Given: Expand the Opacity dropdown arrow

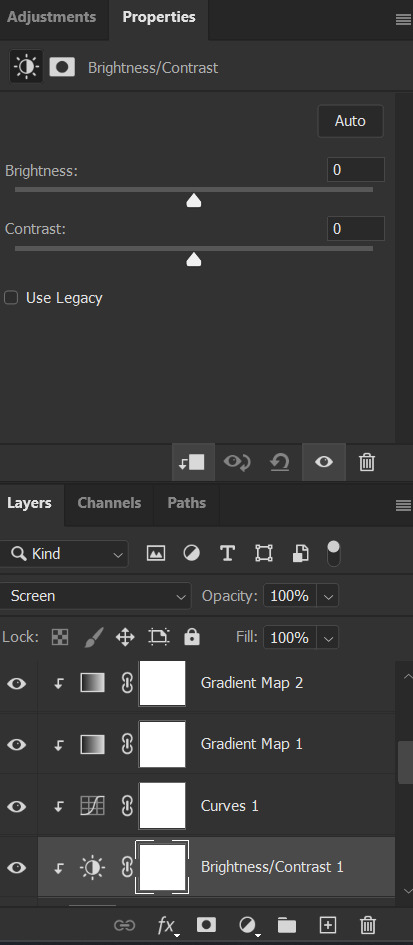Looking at the screenshot, I should tap(328, 596).
